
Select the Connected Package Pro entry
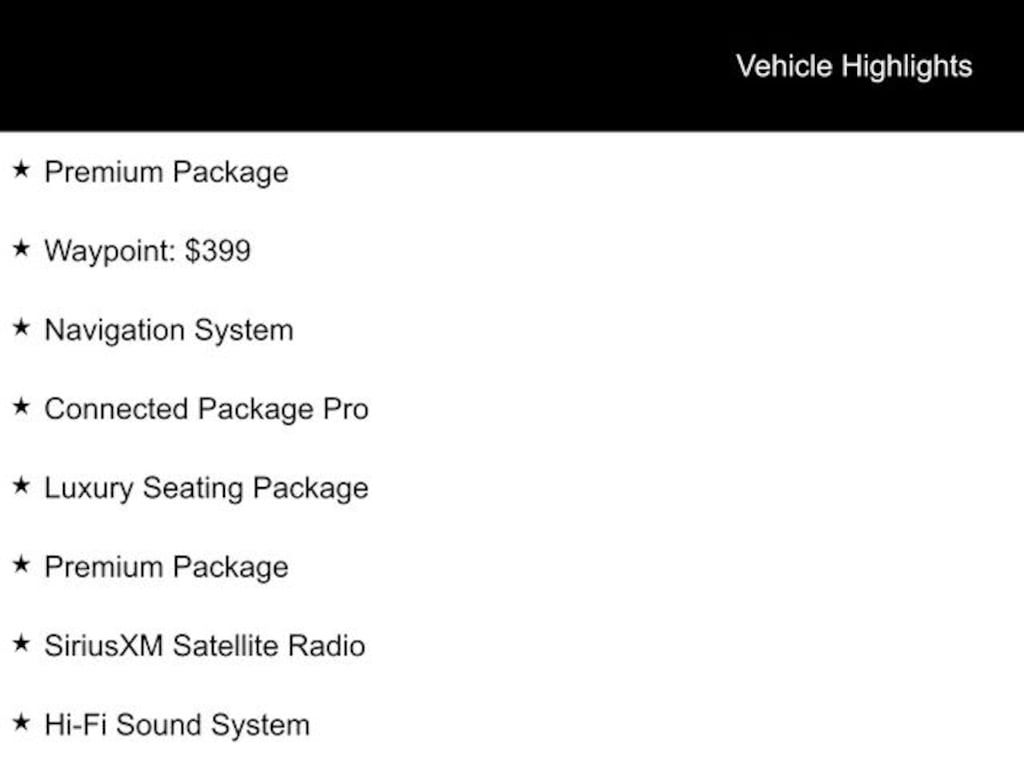click(206, 409)
